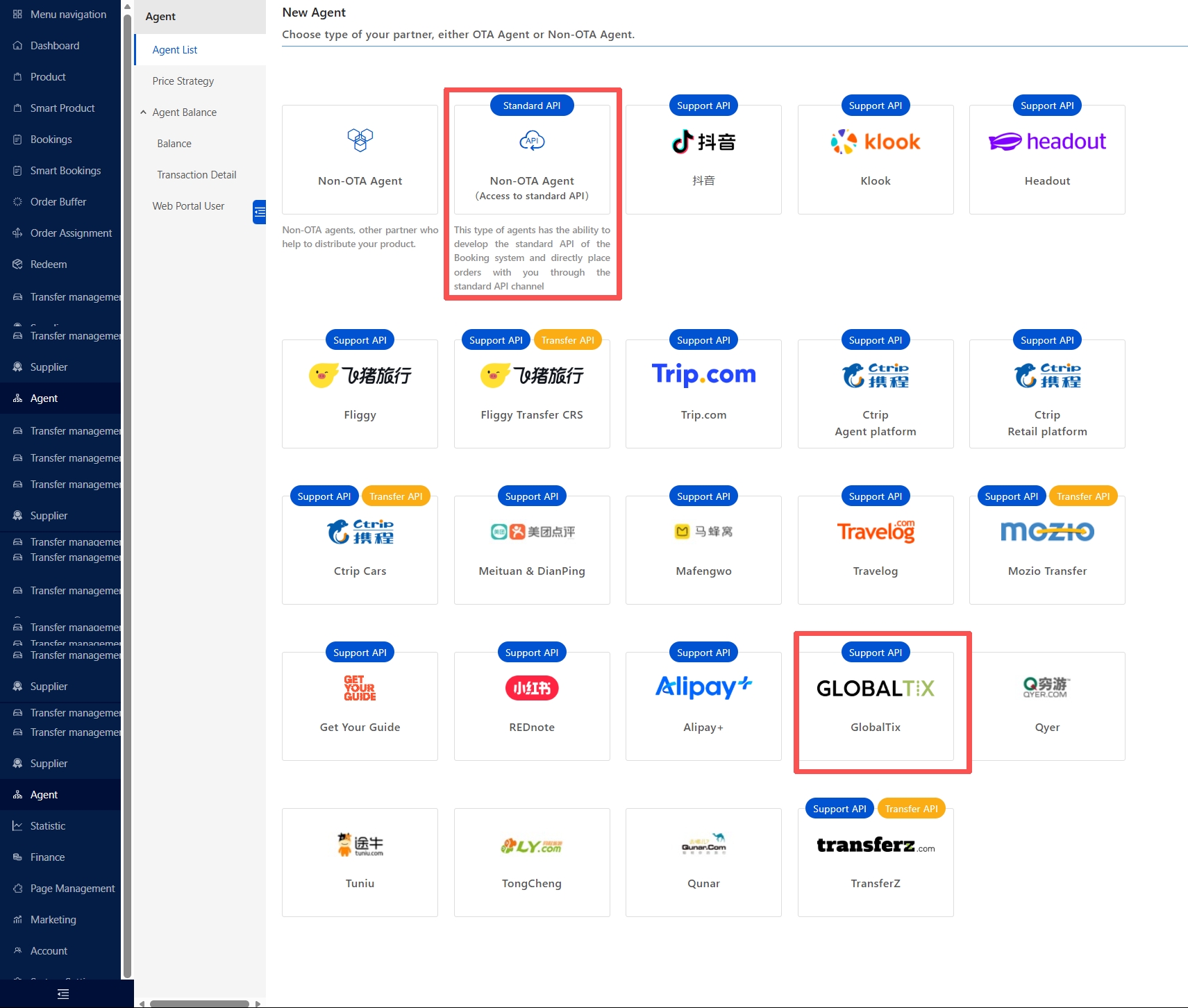
Task: Click the Non-OTA Agent cubes icon
Action: (360, 140)
